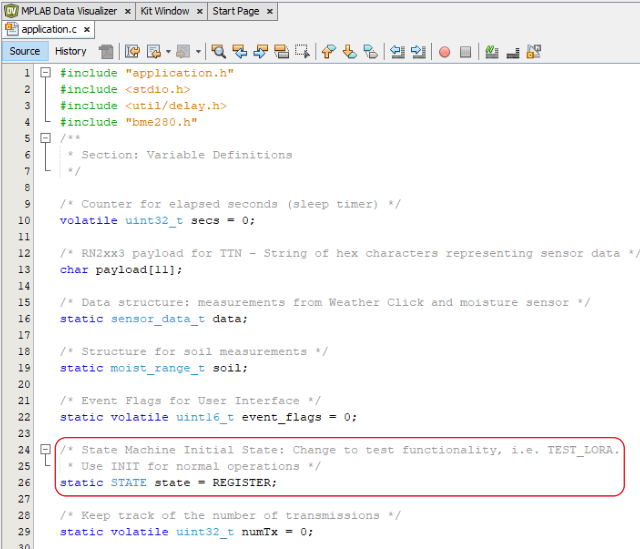Click on numTx variable in line 29
The width and height of the screenshot is (640, 549).
coord(260,532)
